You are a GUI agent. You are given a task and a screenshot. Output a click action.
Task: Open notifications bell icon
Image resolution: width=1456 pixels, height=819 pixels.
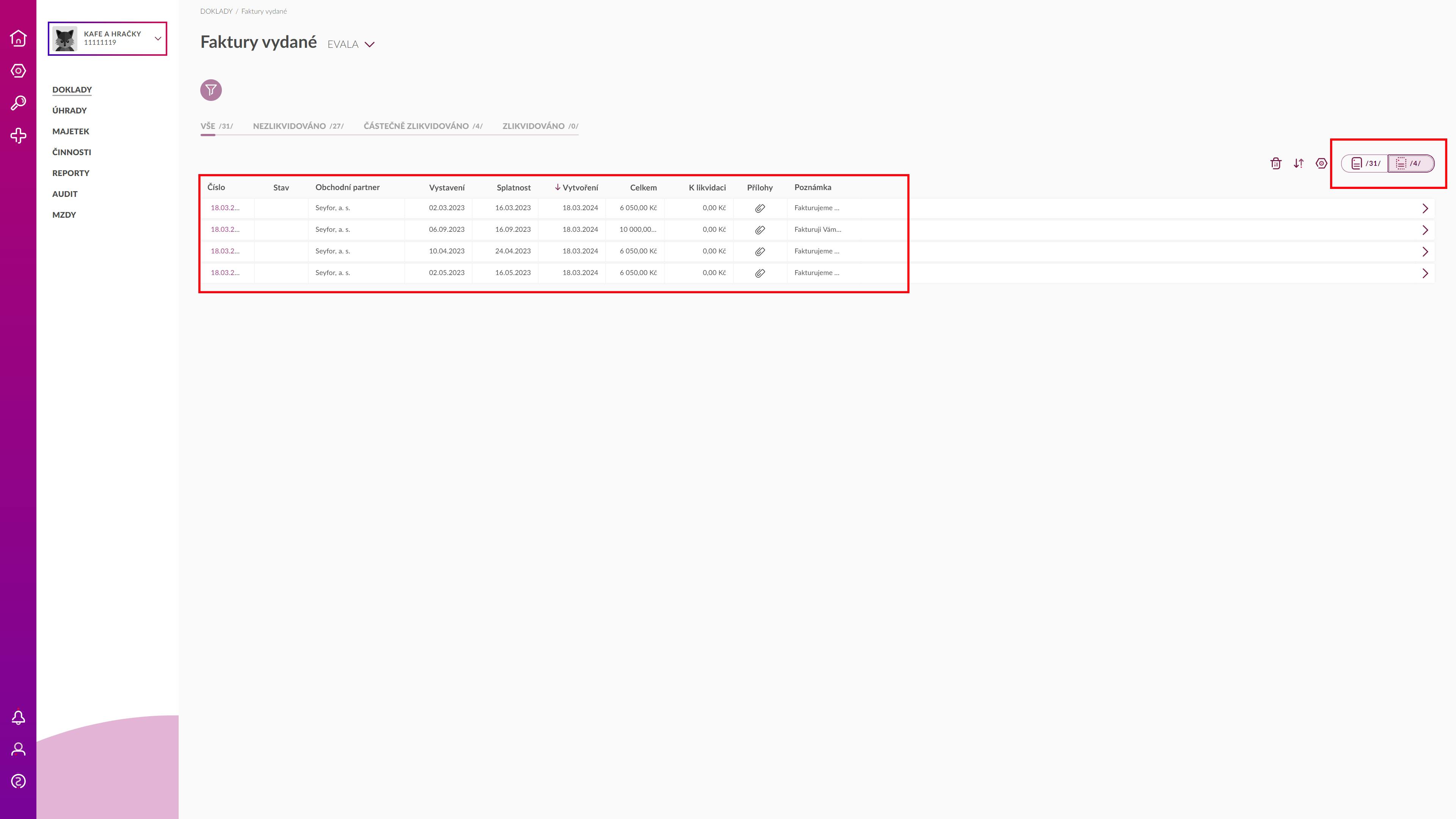pyautogui.click(x=18, y=717)
